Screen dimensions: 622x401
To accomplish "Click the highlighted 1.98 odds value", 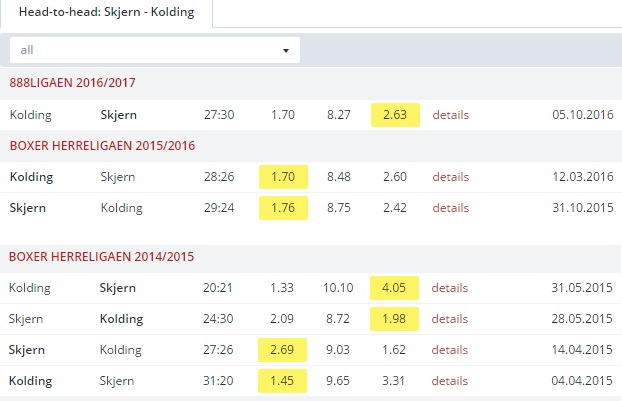I will point(395,319).
